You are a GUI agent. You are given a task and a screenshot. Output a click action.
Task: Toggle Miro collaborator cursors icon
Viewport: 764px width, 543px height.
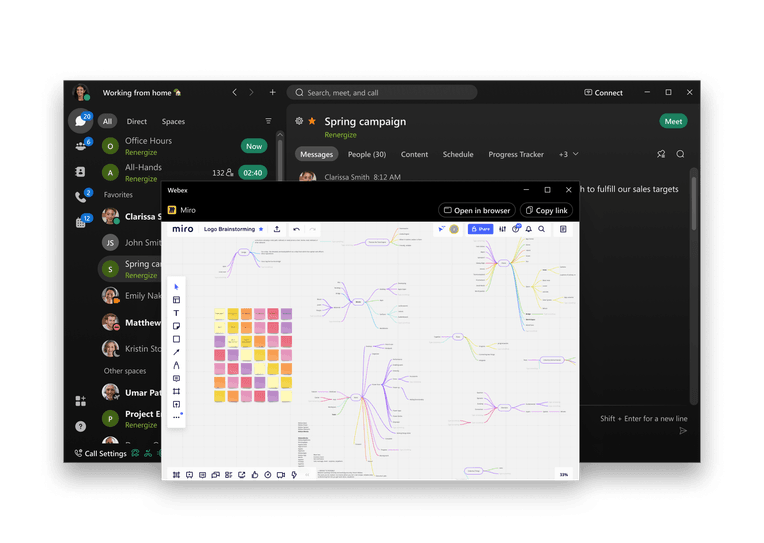(441, 229)
